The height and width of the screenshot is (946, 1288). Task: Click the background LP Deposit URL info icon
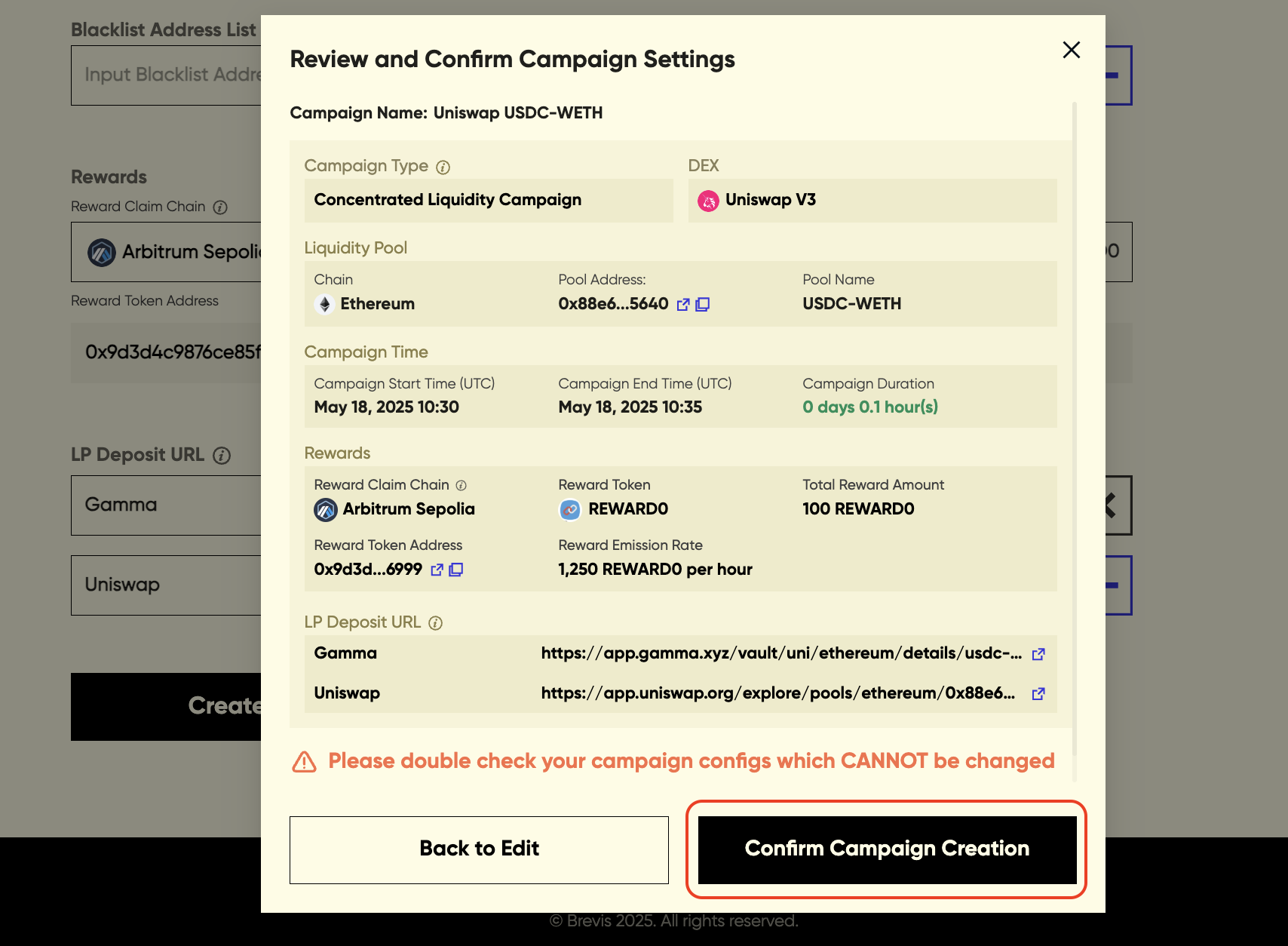tap(222, 456)
